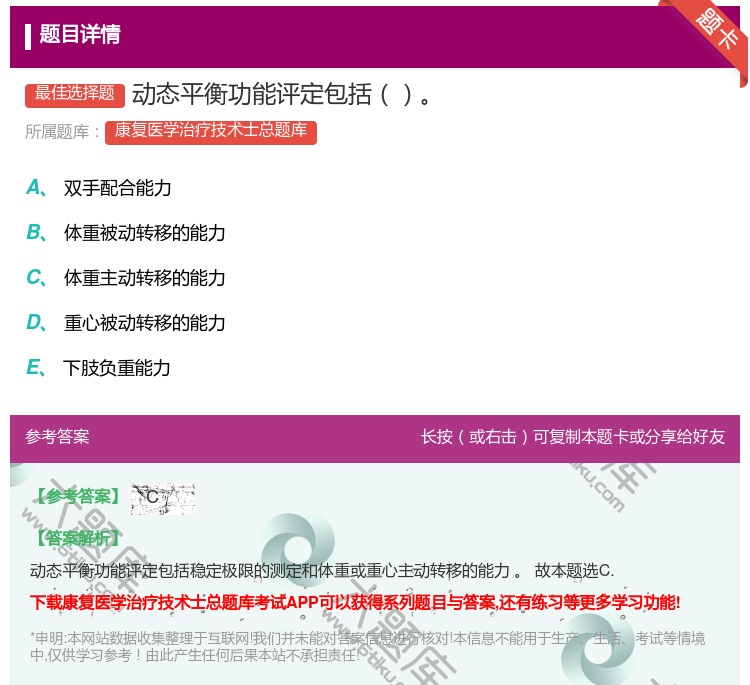Click the 最佳选择题 question type tag
This screenshot has width=750, height=685.
point(75,95)
